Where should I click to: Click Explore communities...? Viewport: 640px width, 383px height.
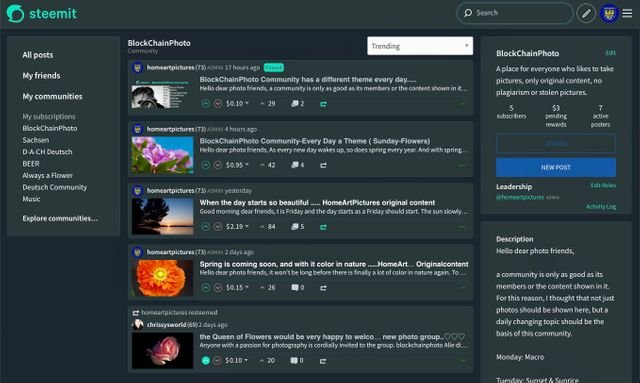click(x=60, y=218)
